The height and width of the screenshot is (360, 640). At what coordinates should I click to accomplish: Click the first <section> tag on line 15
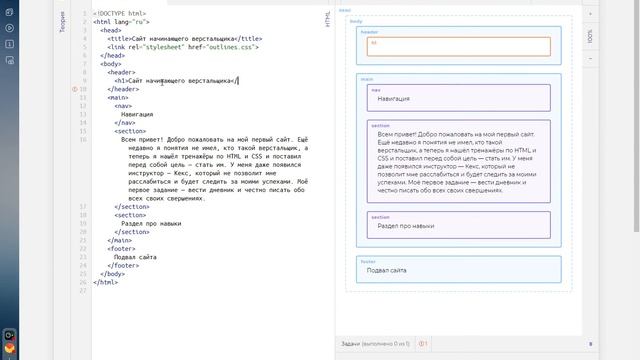point(130,131)
